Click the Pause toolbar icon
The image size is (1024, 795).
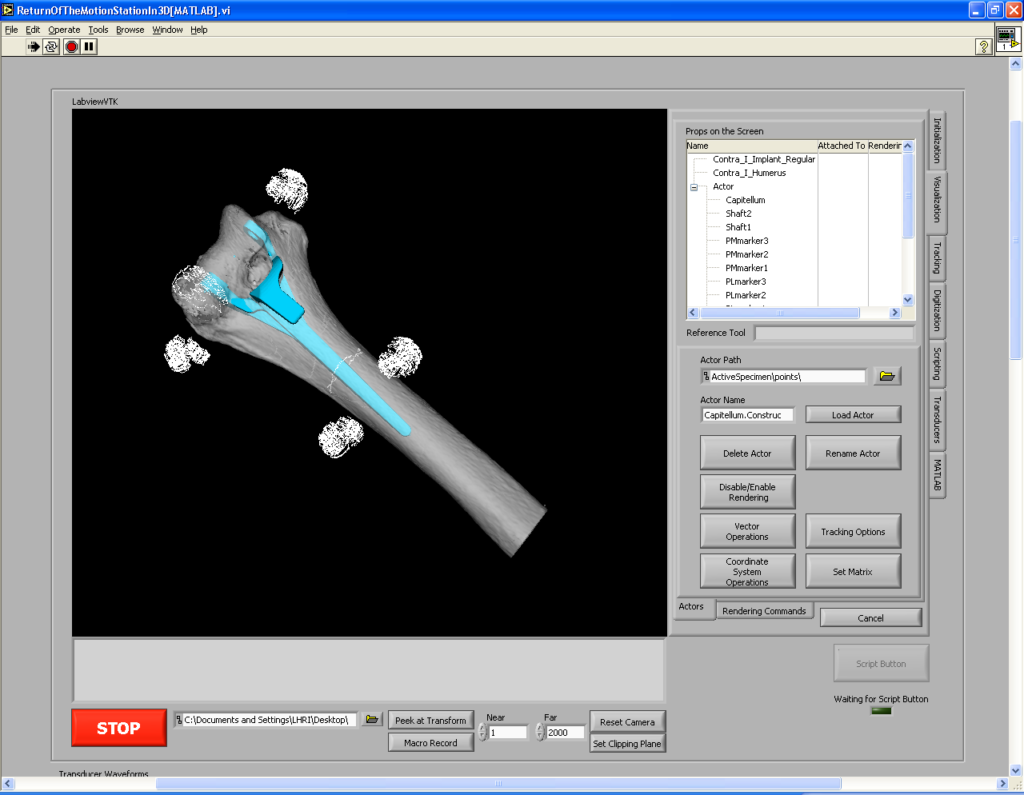(x=89, y=47)
